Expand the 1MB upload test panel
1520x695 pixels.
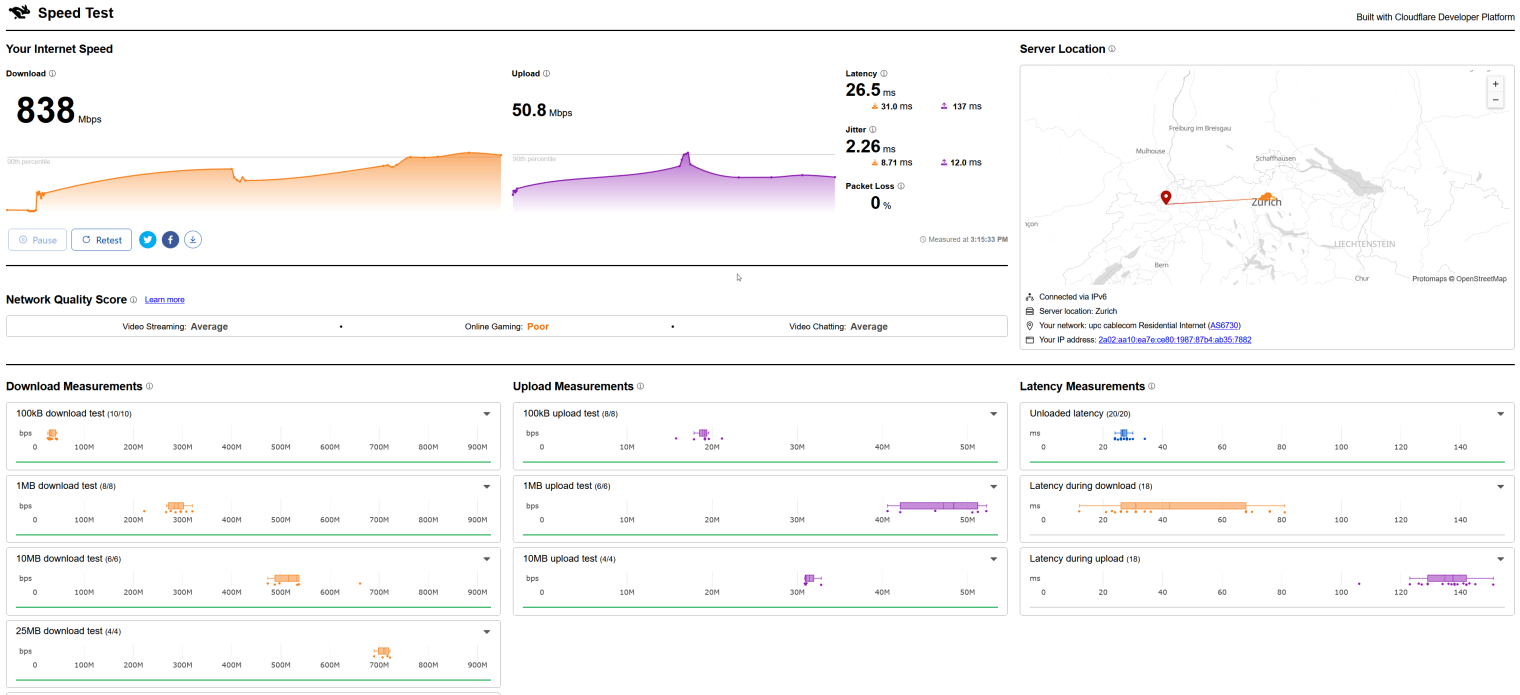994,487
